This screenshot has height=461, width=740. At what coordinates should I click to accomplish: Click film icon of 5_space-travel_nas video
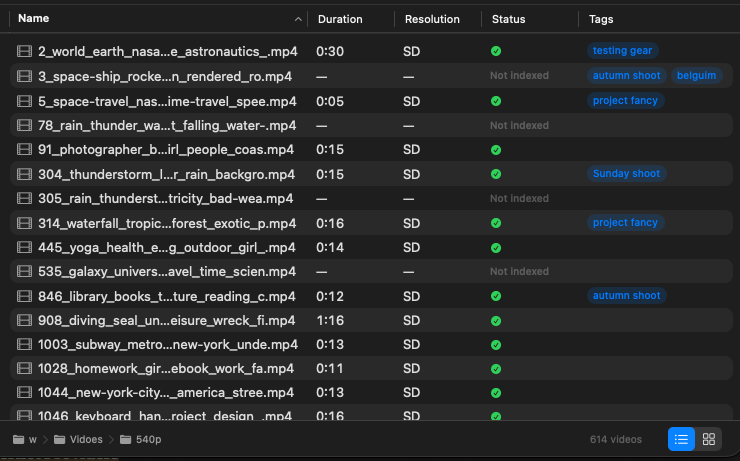pyautogui.click(x=25, y=101)
